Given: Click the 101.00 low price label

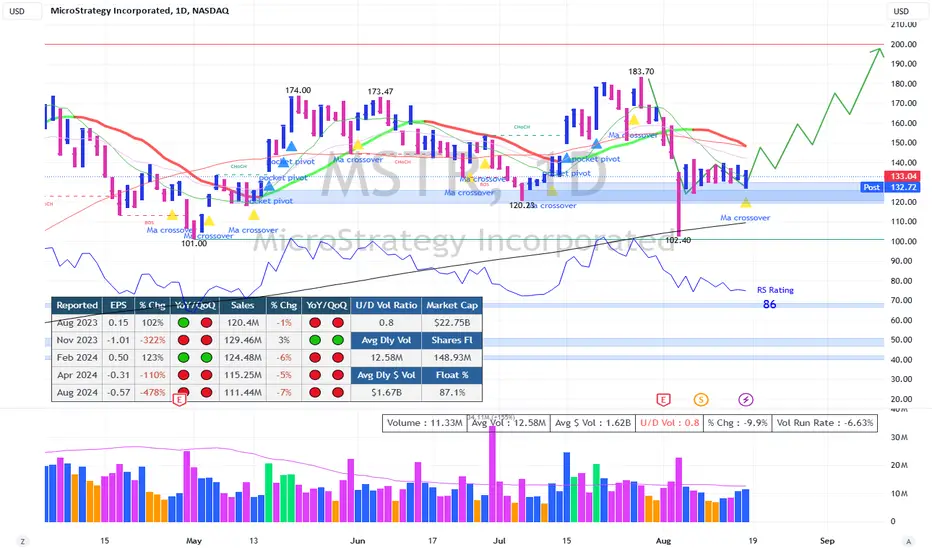Looking at the screenshot, I should [x=194, y=243].
